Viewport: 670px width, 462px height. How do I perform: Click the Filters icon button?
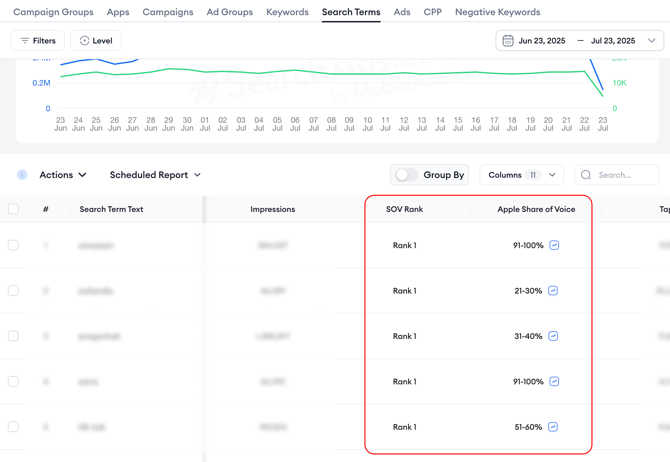click(x=37, y=41)
